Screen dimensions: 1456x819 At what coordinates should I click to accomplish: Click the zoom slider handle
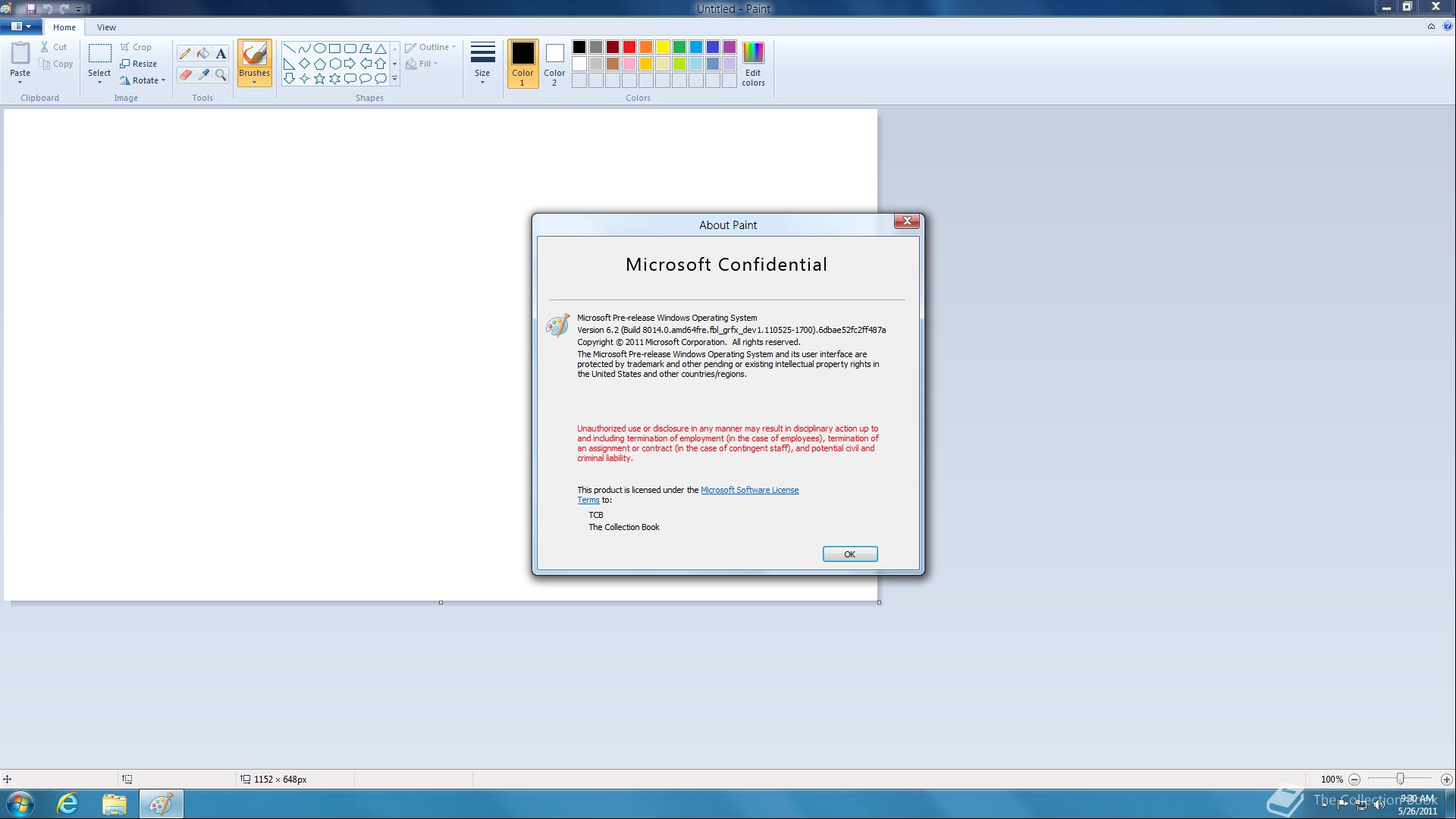(x=1401, y=779)
